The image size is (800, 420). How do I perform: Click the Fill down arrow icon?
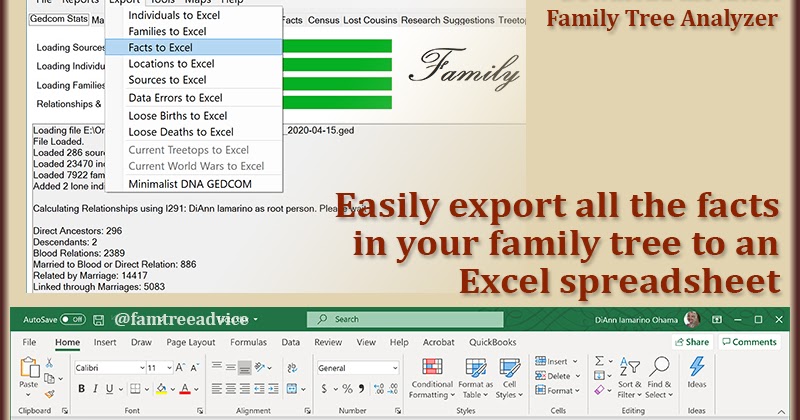pos(599,376)
